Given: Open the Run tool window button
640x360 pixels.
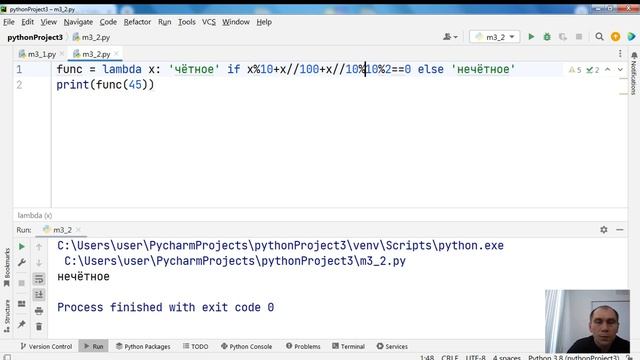Looking at the screenshot, I should pyautogui.click(x=93, y=346).
